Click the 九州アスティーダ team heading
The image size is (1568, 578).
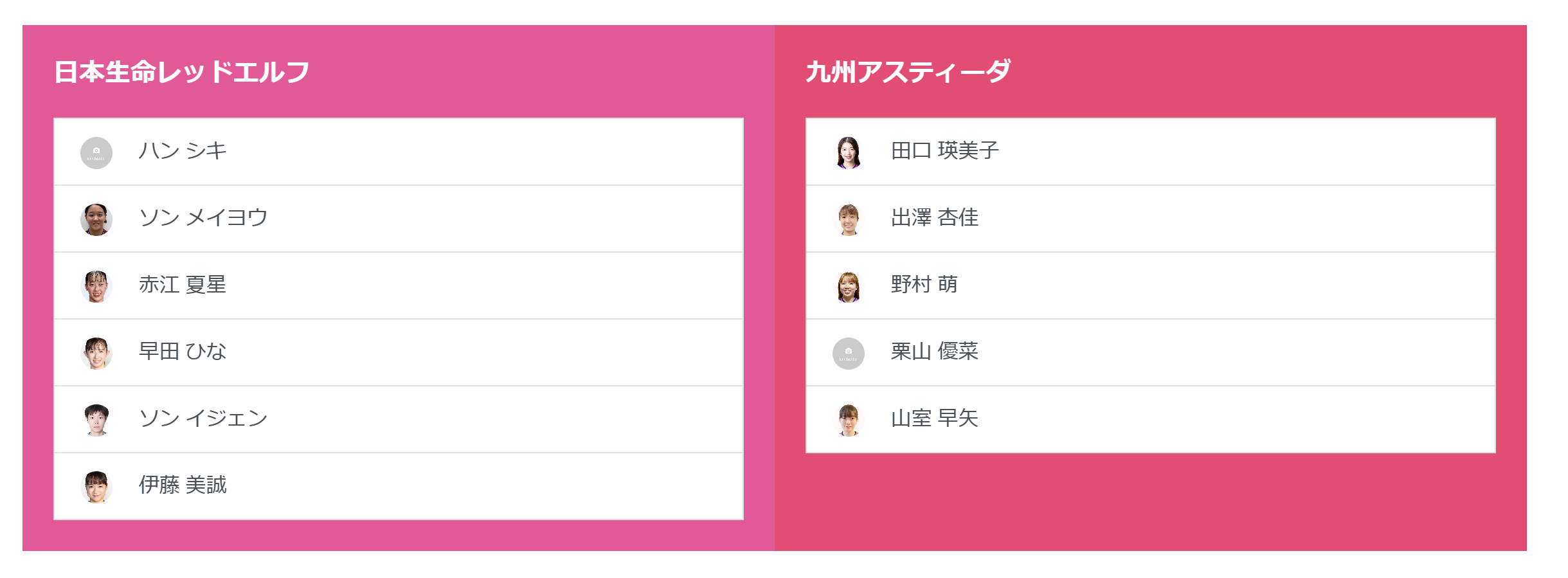point(908,72)
